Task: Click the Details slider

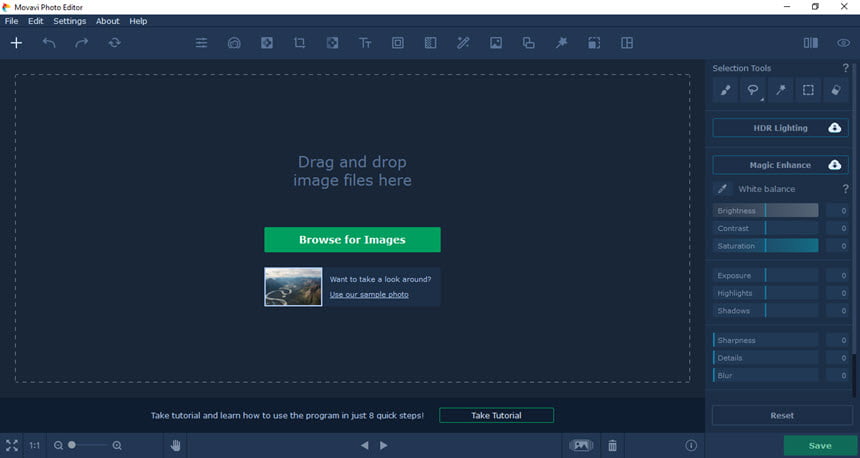Action: (766, 358)
